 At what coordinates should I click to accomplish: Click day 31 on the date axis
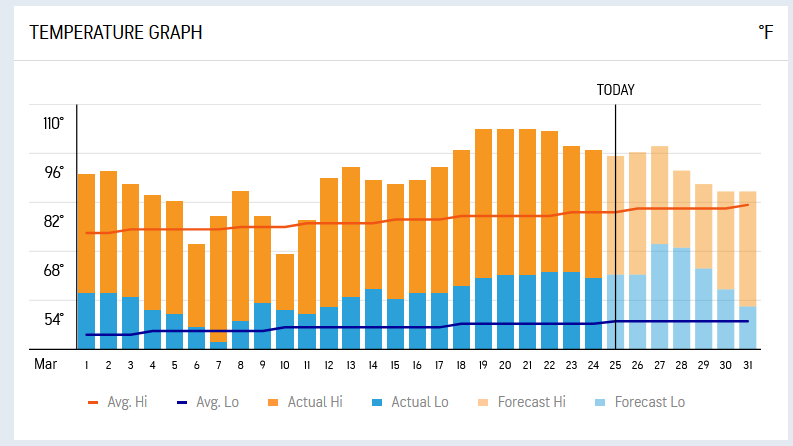point(747,365)
